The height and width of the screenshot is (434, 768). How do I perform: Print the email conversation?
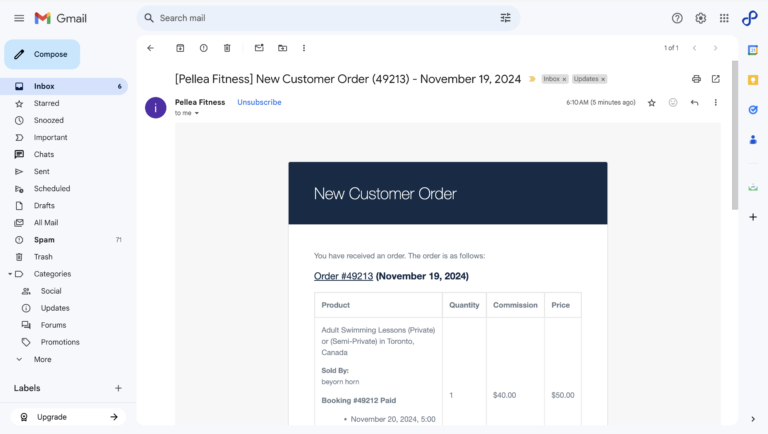point(696,79)
